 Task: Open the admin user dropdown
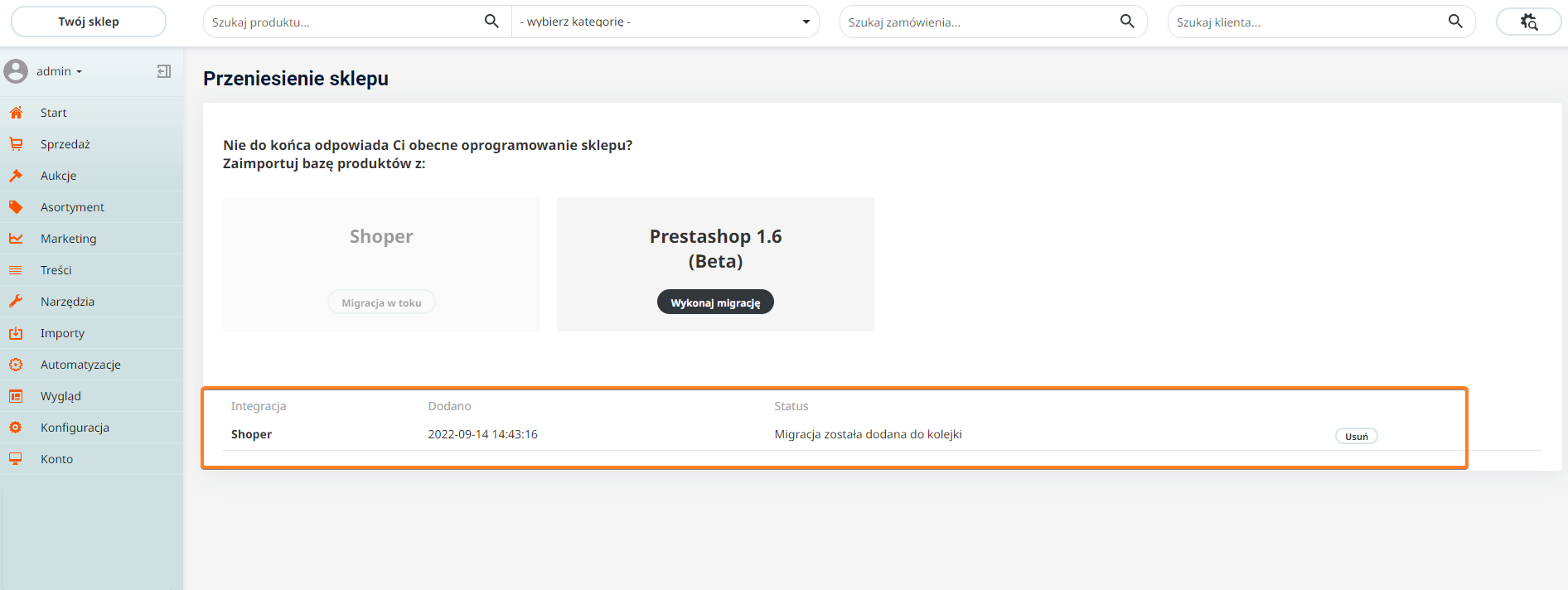[x=59, y=71]
